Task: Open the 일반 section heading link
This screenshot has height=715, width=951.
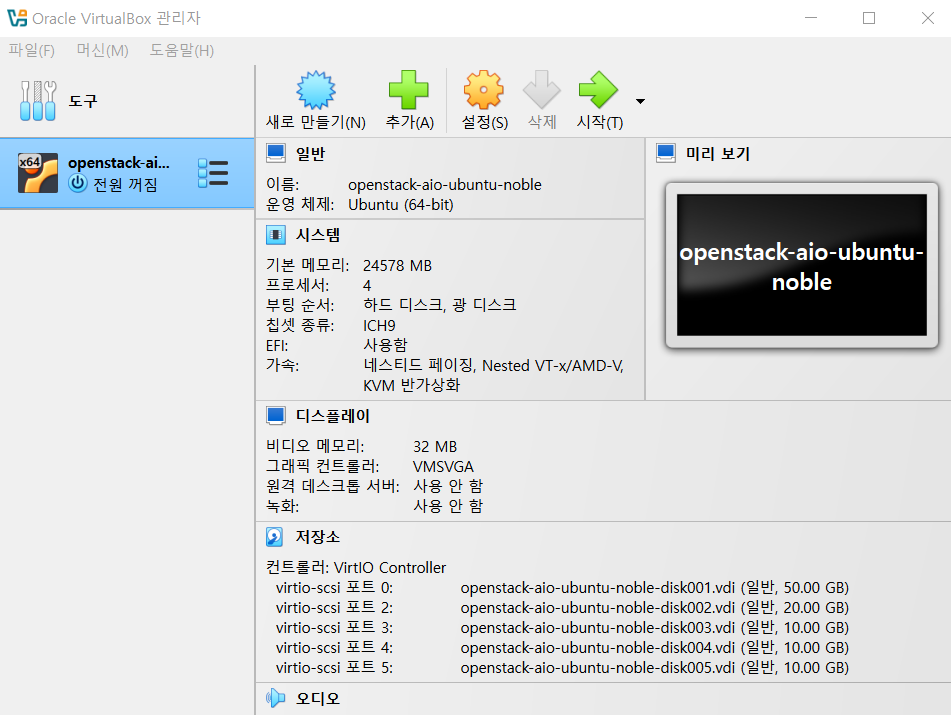Action: [311, 154]
